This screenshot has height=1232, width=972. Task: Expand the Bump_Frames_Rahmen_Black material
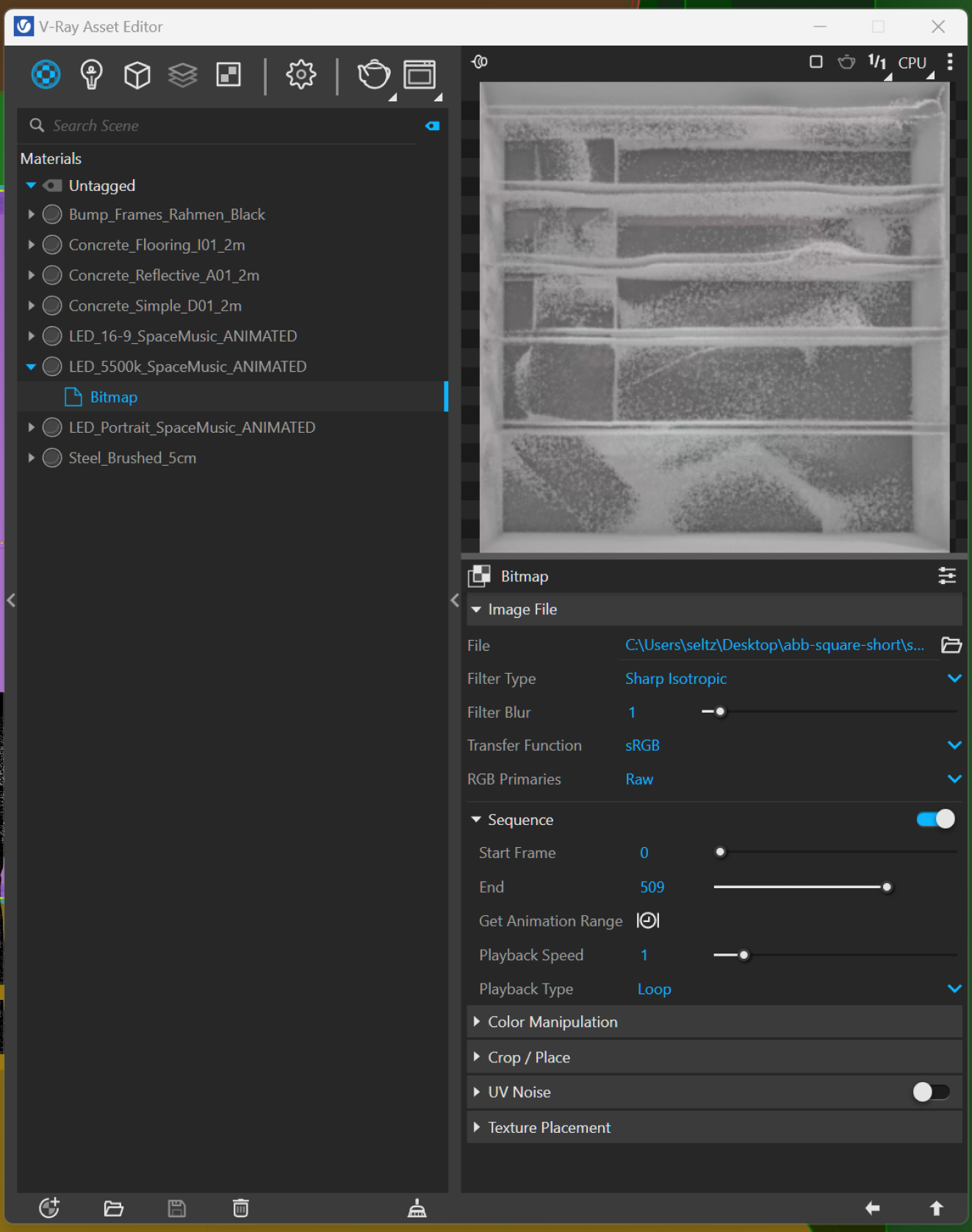pyautogui.click(x=31, y=215)
